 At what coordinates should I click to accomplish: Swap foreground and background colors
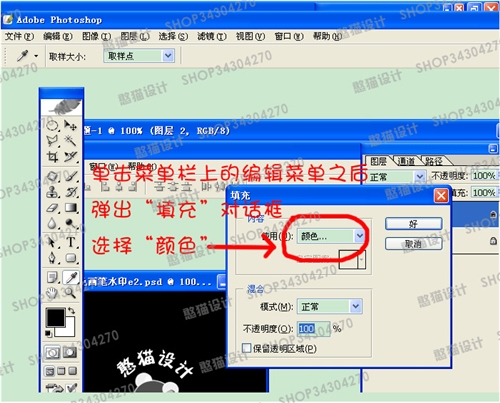coord(71,310)
